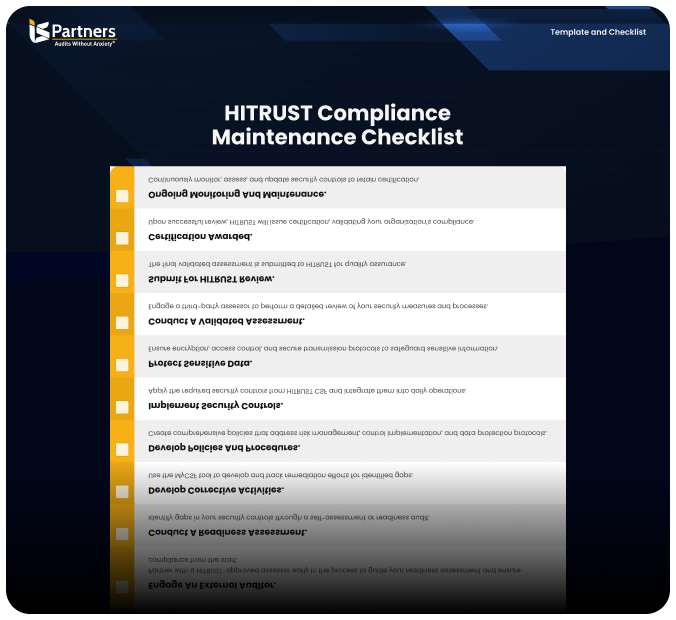676x620 pixels.
Task: Click the description starting 'Identify gaps'
Action: (288, 517)
